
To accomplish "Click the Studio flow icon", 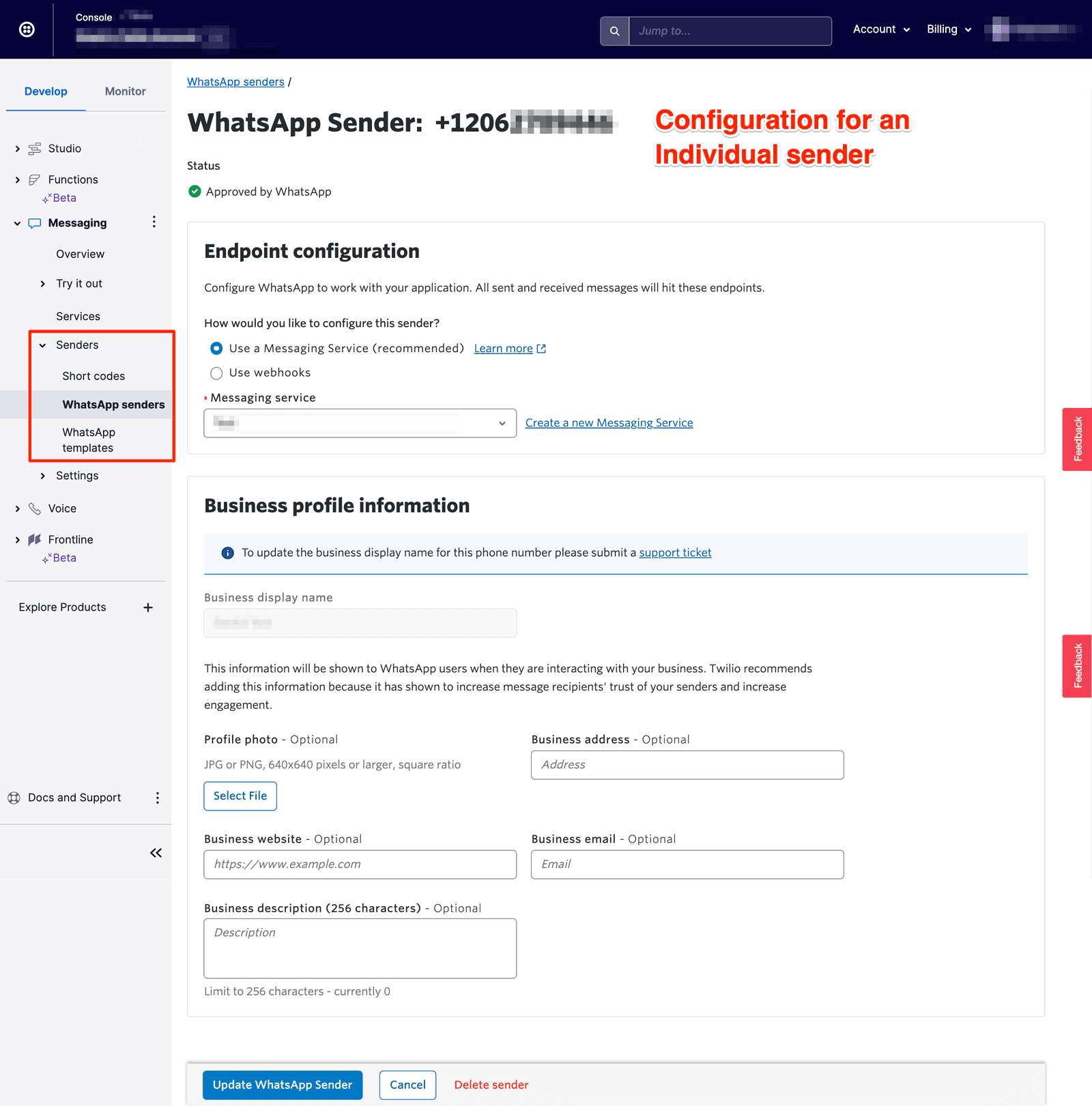I will [x=35, y=149].
